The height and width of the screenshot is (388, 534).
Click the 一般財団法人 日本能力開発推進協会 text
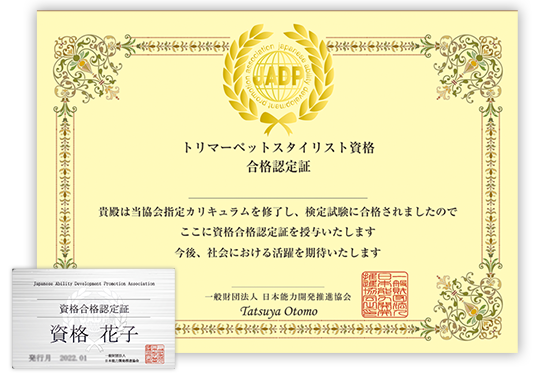tap(278, 297)
